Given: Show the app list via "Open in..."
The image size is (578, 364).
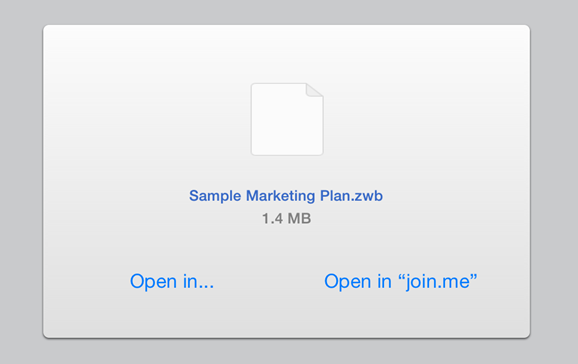Looking at the screenshot, I should tap(172, 282).
